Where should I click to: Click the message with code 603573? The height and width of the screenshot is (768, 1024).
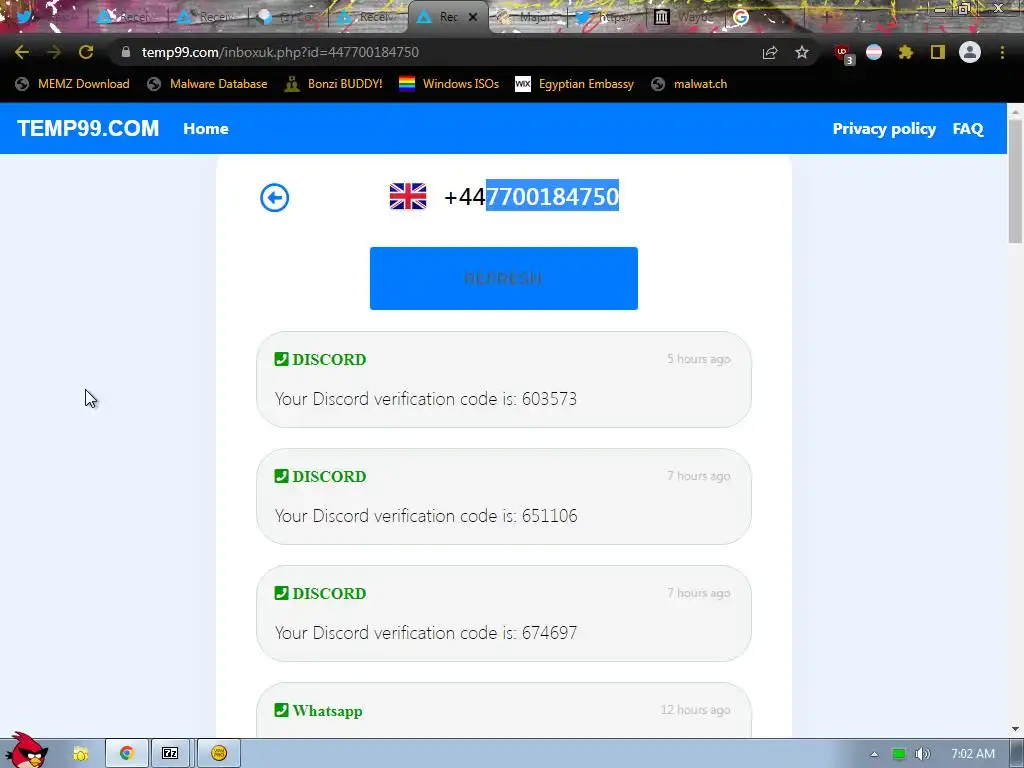(x=504, y=379)
